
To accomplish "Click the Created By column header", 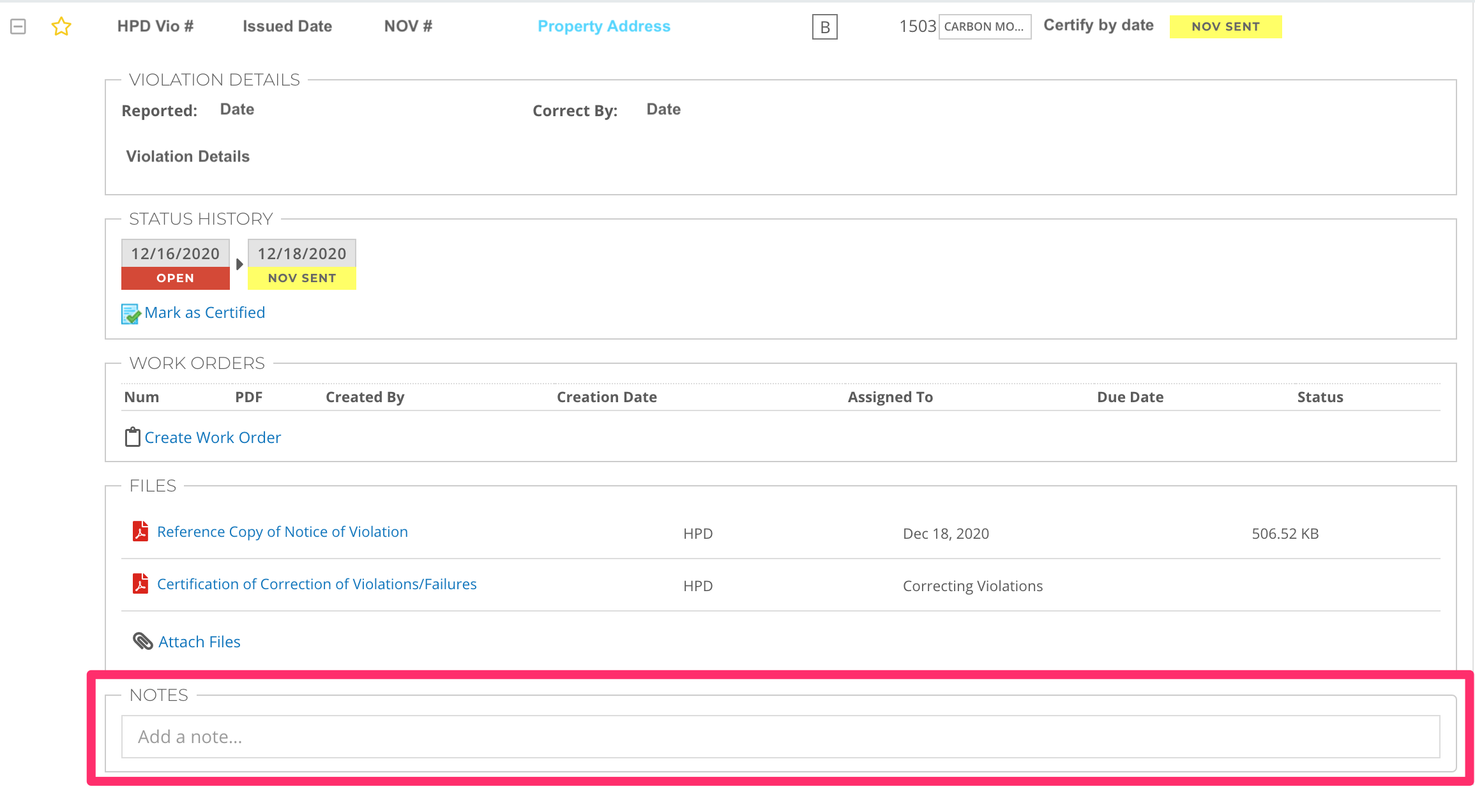I will (x=365, y=397).
